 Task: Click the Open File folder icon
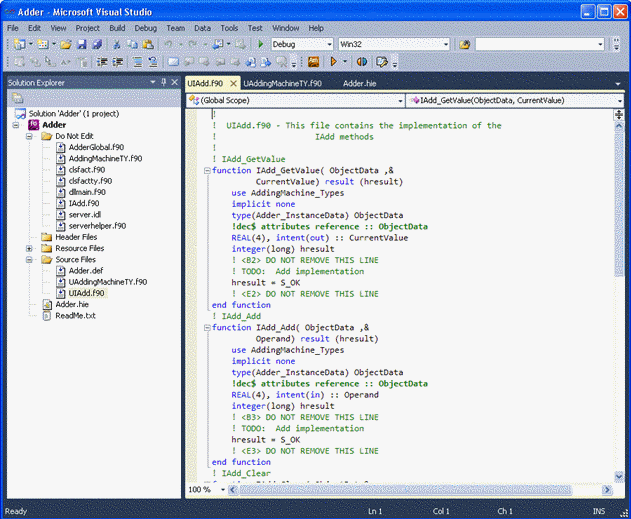pyautogui.click(x=66, y=44)
